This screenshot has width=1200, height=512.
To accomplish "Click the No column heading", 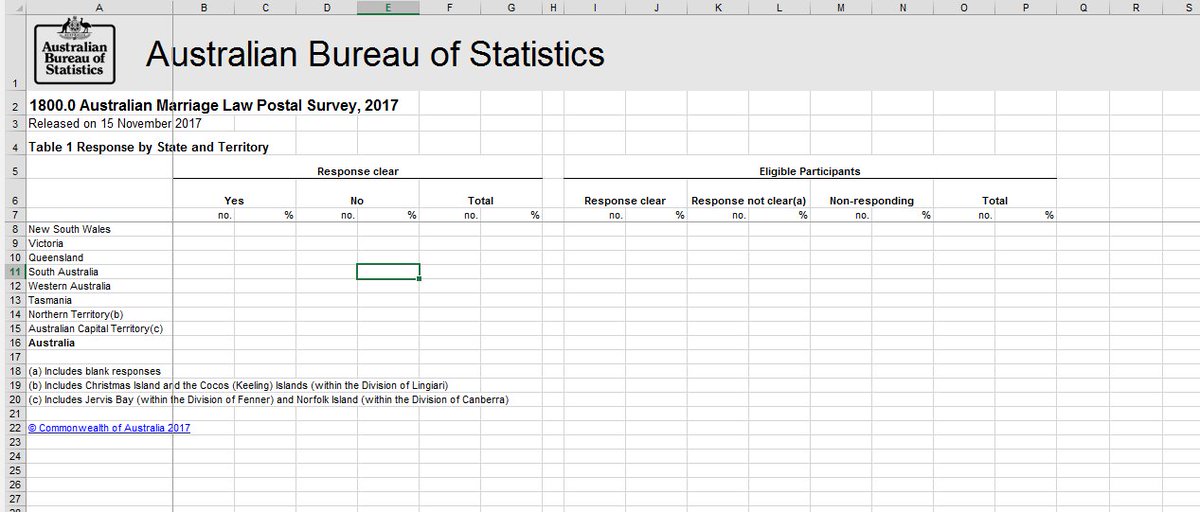I will coord(357,201).
